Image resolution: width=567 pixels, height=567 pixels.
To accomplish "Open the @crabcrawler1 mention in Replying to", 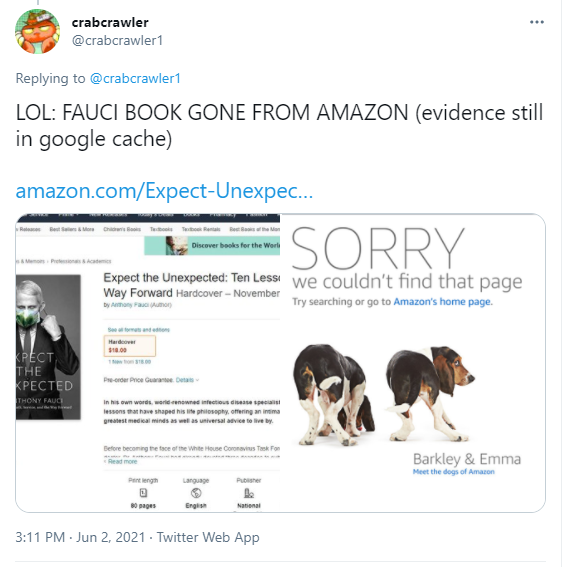I will click(x=135, y=78).
